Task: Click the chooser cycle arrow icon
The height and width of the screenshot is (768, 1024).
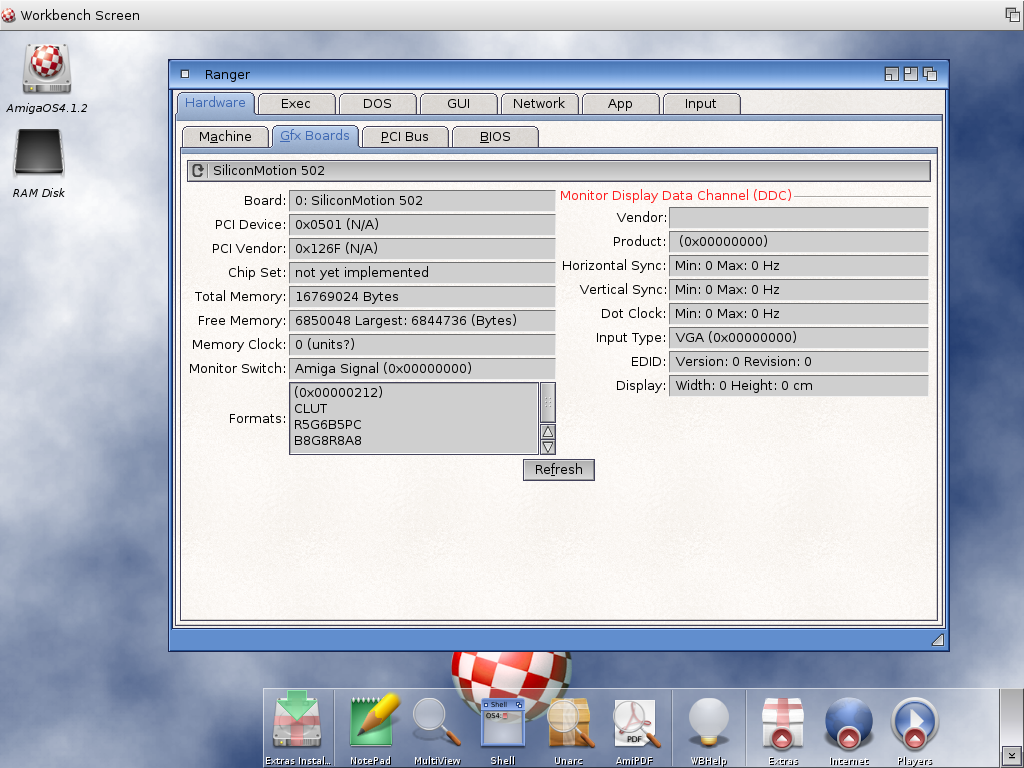Action: point(197,170)
